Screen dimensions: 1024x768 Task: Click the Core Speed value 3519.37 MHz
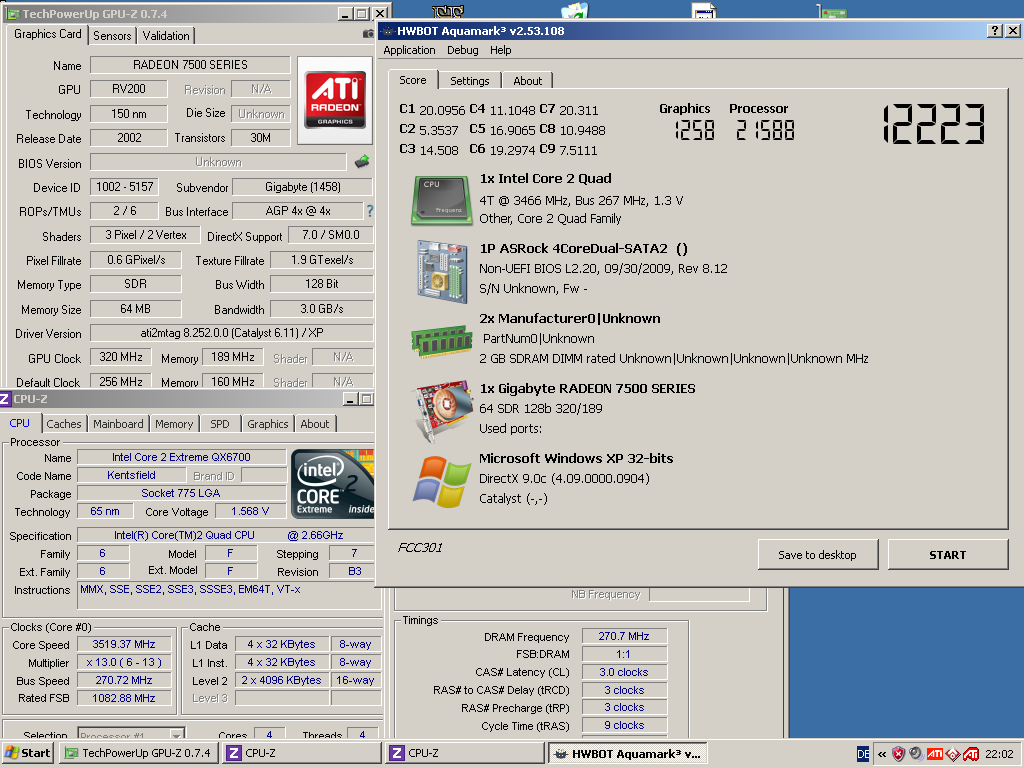point(124,644)
